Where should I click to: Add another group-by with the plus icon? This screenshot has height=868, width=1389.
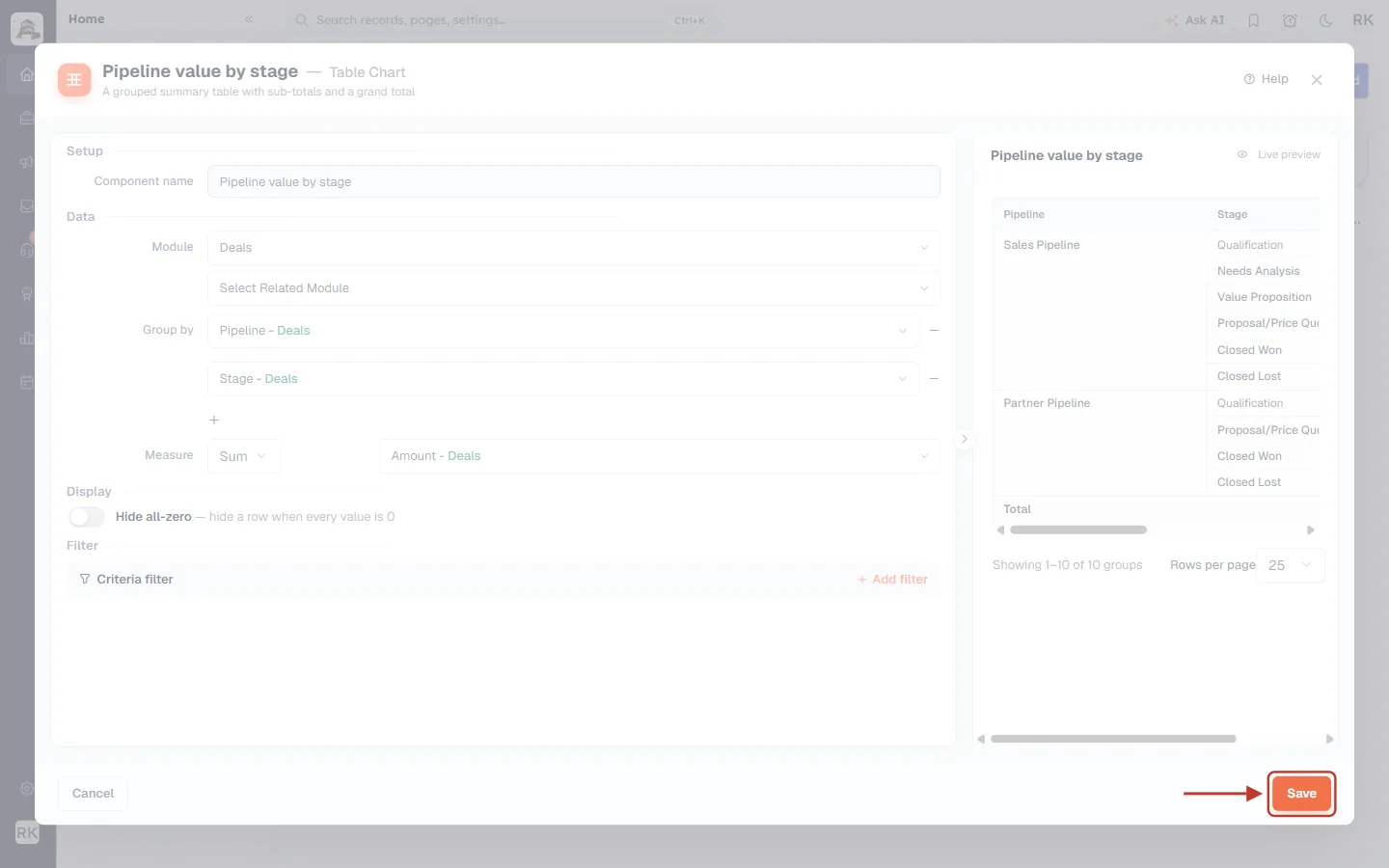[x=214, y=420]
